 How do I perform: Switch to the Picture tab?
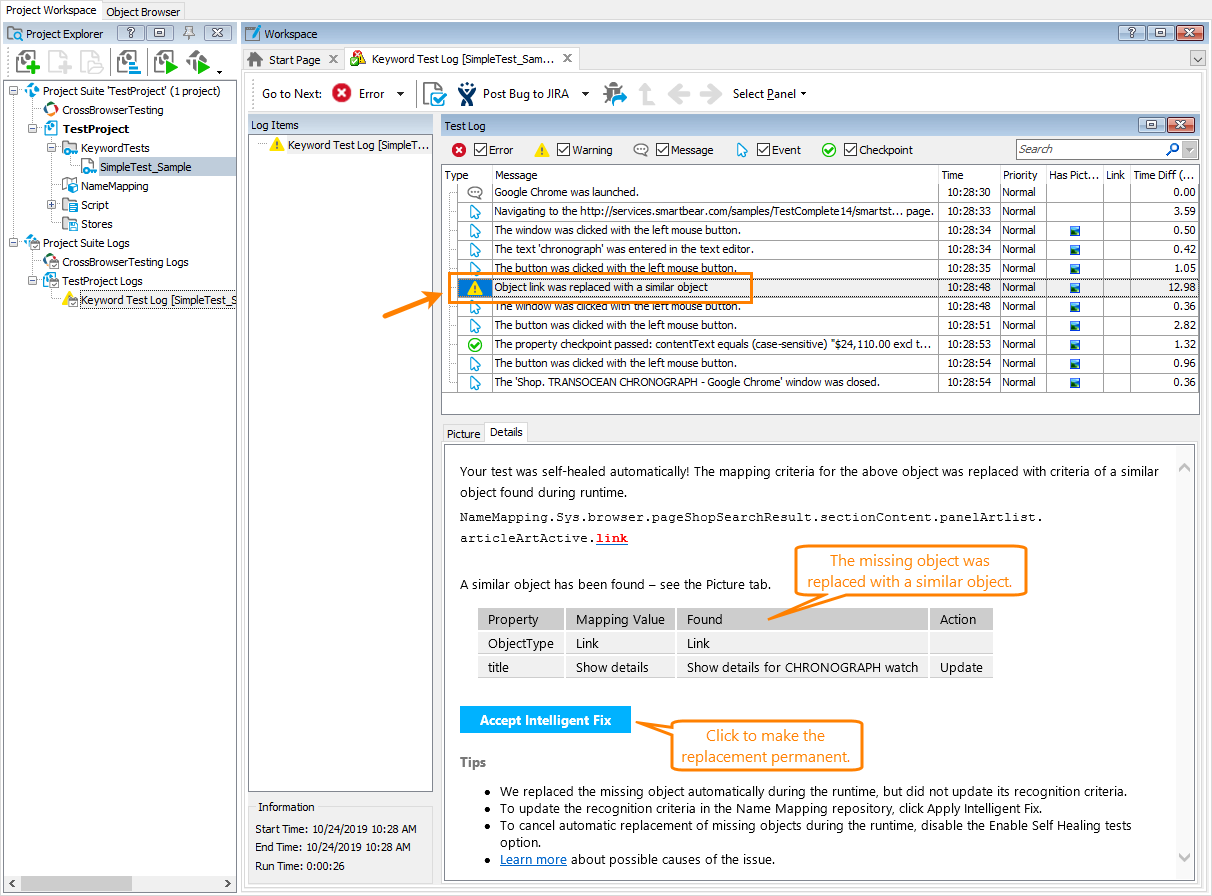463,433
